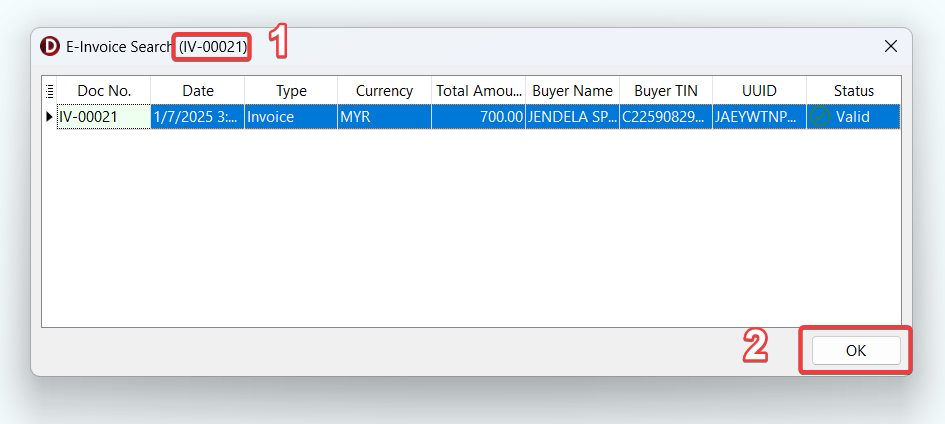945x424 pixels.
Task: Close the E-Invoice Search dialog
Action: click(891, 46)
